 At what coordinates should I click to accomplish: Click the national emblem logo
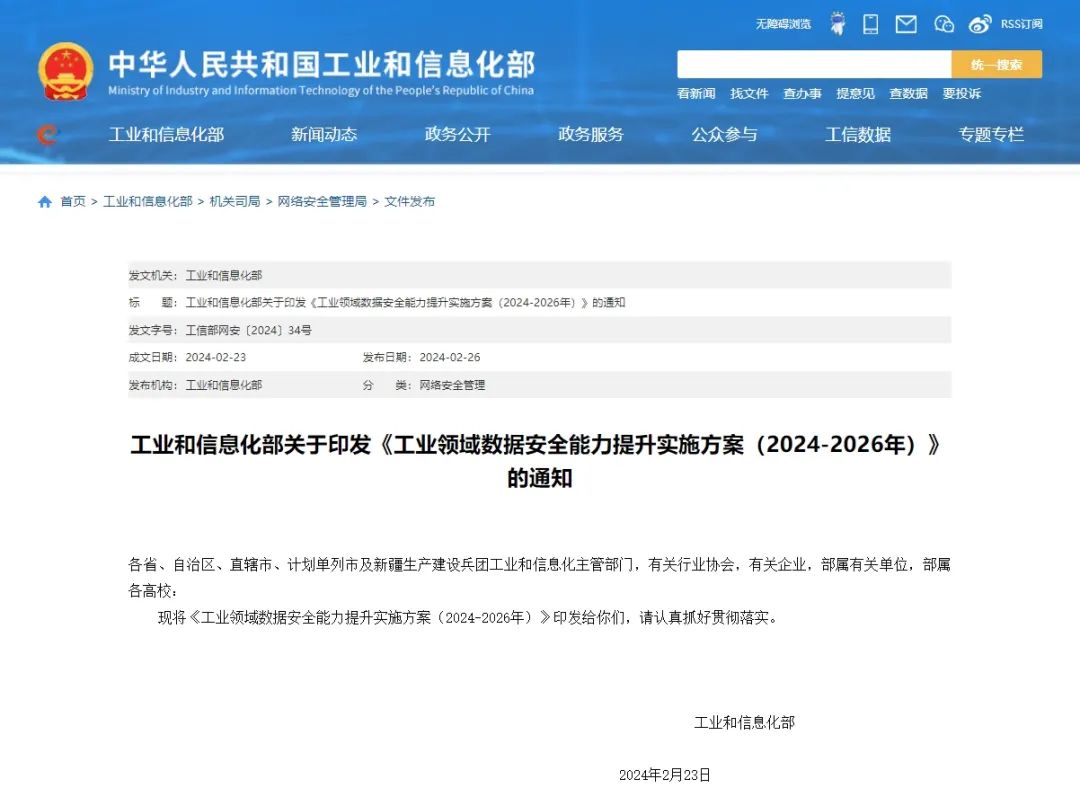(65, 71)
